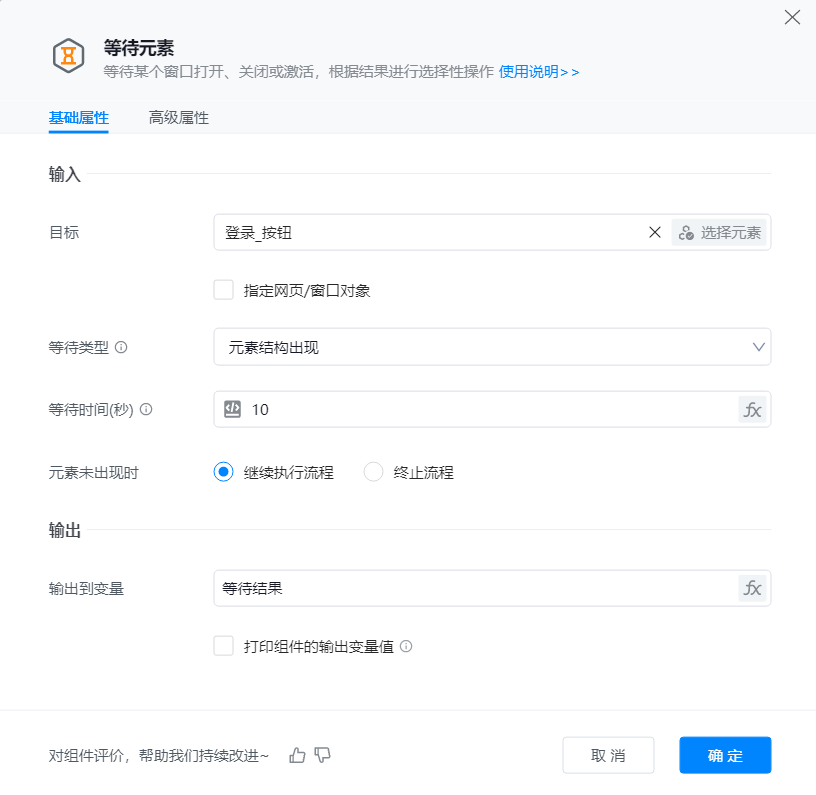The height and width of the screenshot is (795, 816).
Task: Click the thumbs-up rating icon
Action: coord(297,755)
